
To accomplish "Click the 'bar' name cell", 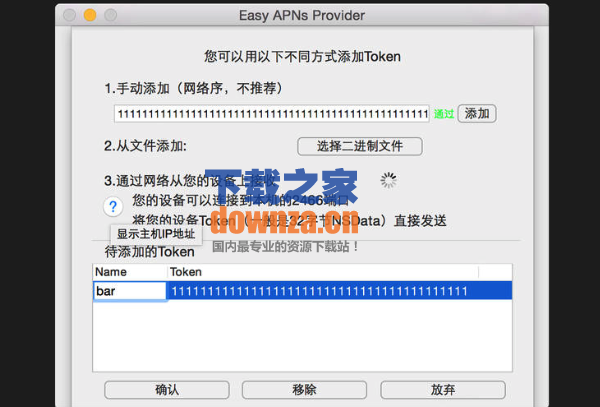I will point(130,291).
